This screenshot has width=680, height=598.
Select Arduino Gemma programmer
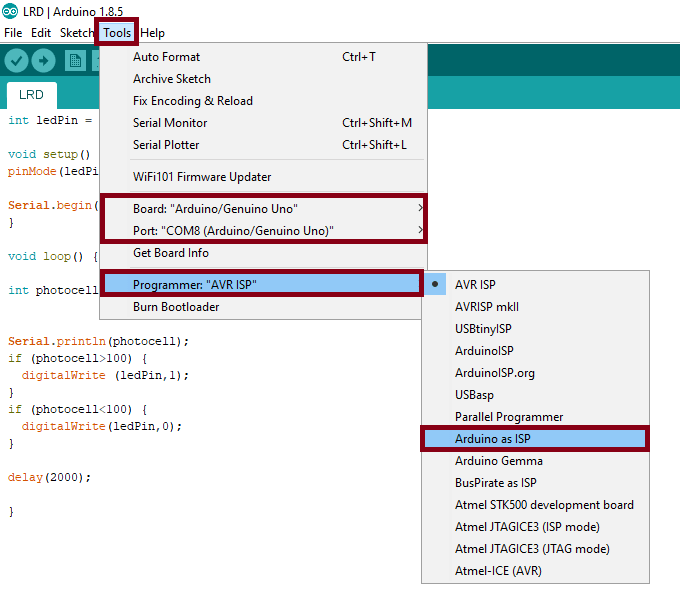point(536,461)
